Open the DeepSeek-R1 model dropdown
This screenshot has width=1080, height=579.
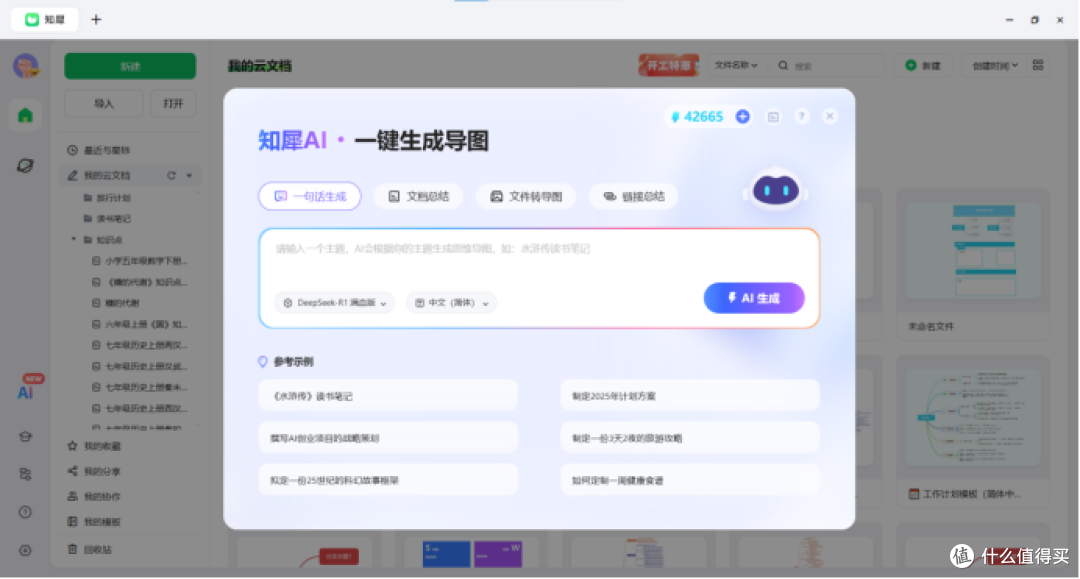[335, 303]
